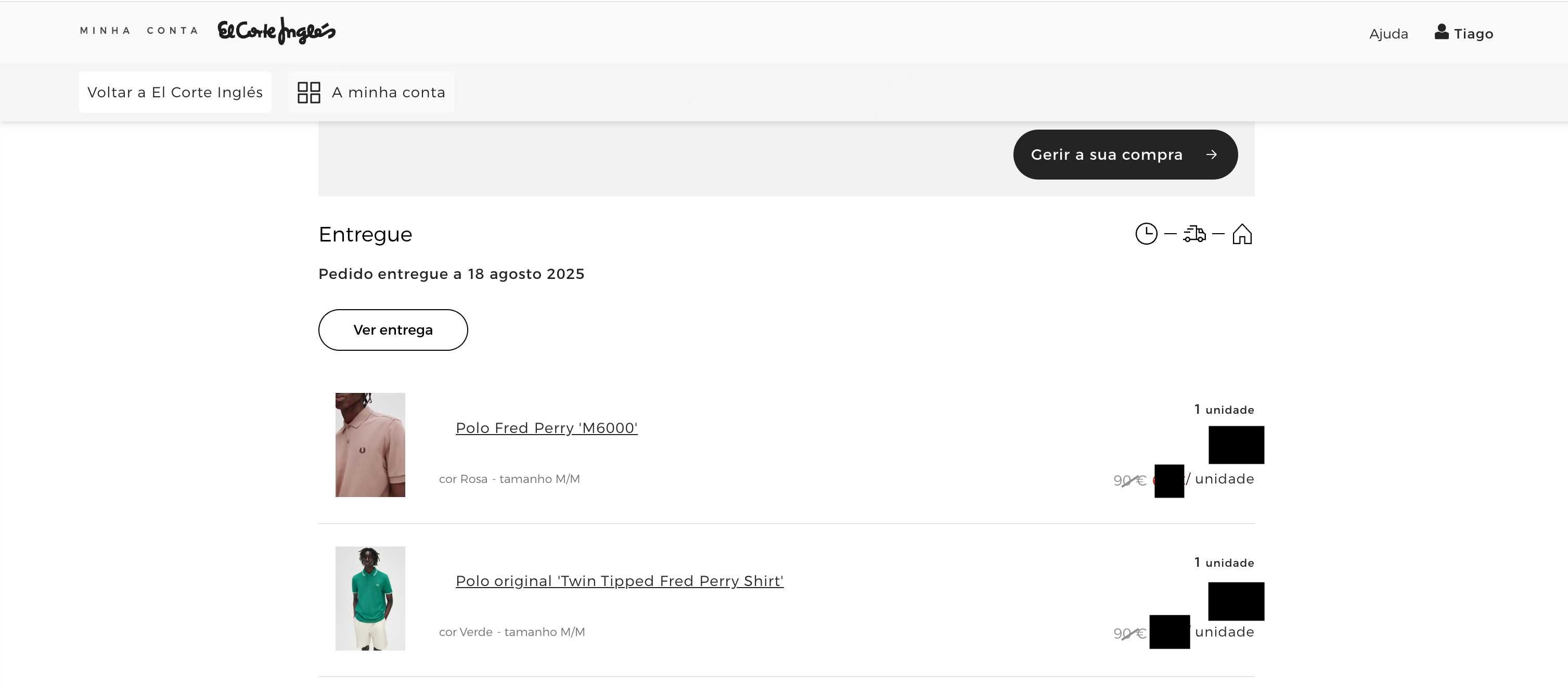Click the El Corte Inglés logo
This screenshot has height=687, width=1568.
point(276,31)
